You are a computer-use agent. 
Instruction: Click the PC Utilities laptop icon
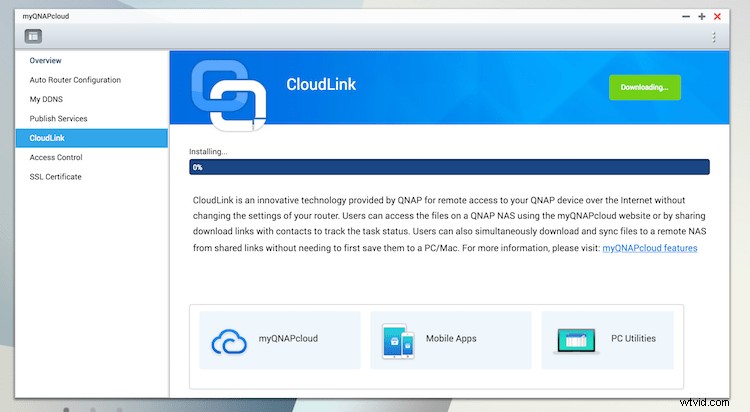click(576, 341)
